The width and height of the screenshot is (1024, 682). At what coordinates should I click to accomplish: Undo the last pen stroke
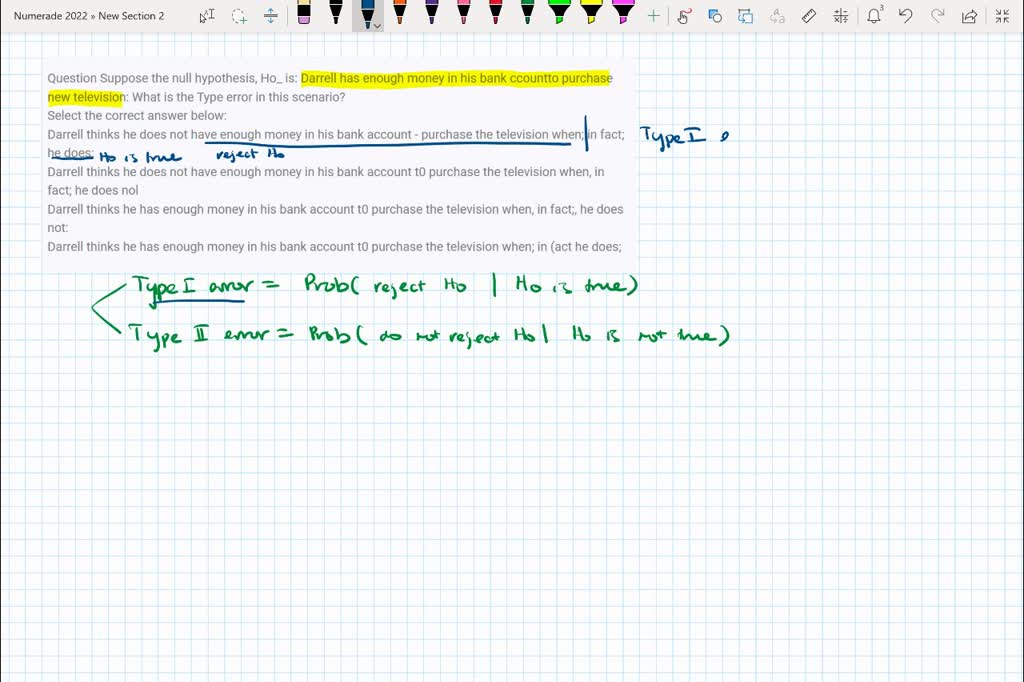coord(905,15)
